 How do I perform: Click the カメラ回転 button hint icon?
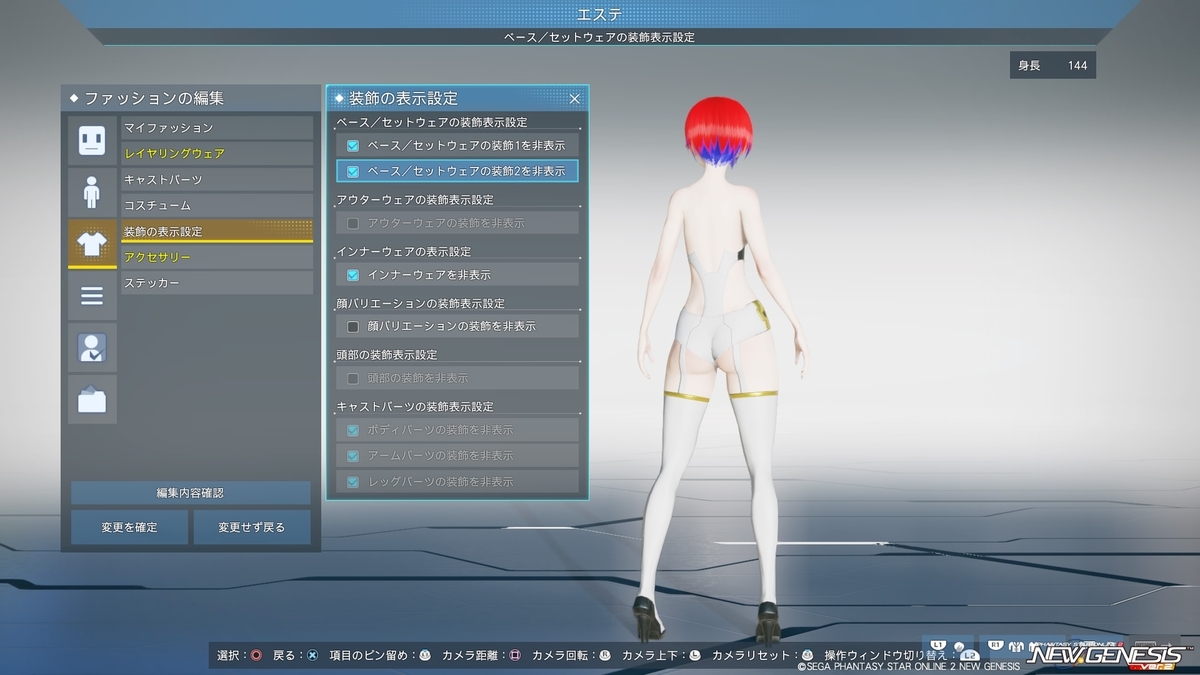tap(605, 656)
